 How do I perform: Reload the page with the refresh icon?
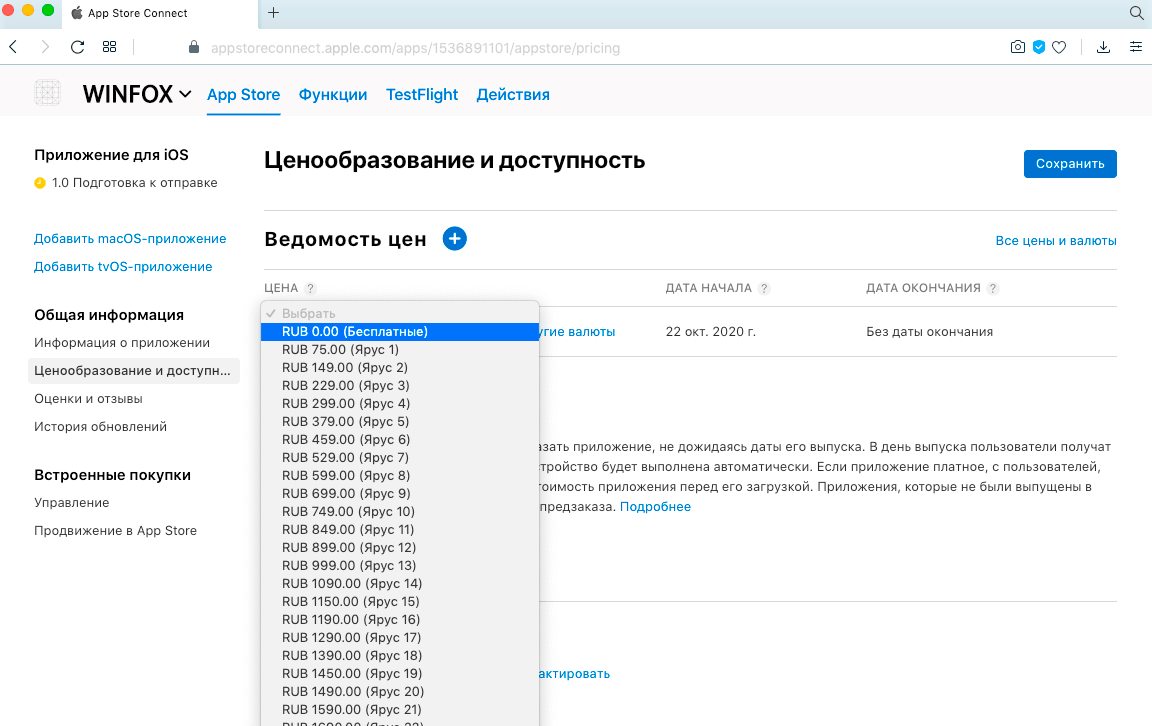coord(77,47)
